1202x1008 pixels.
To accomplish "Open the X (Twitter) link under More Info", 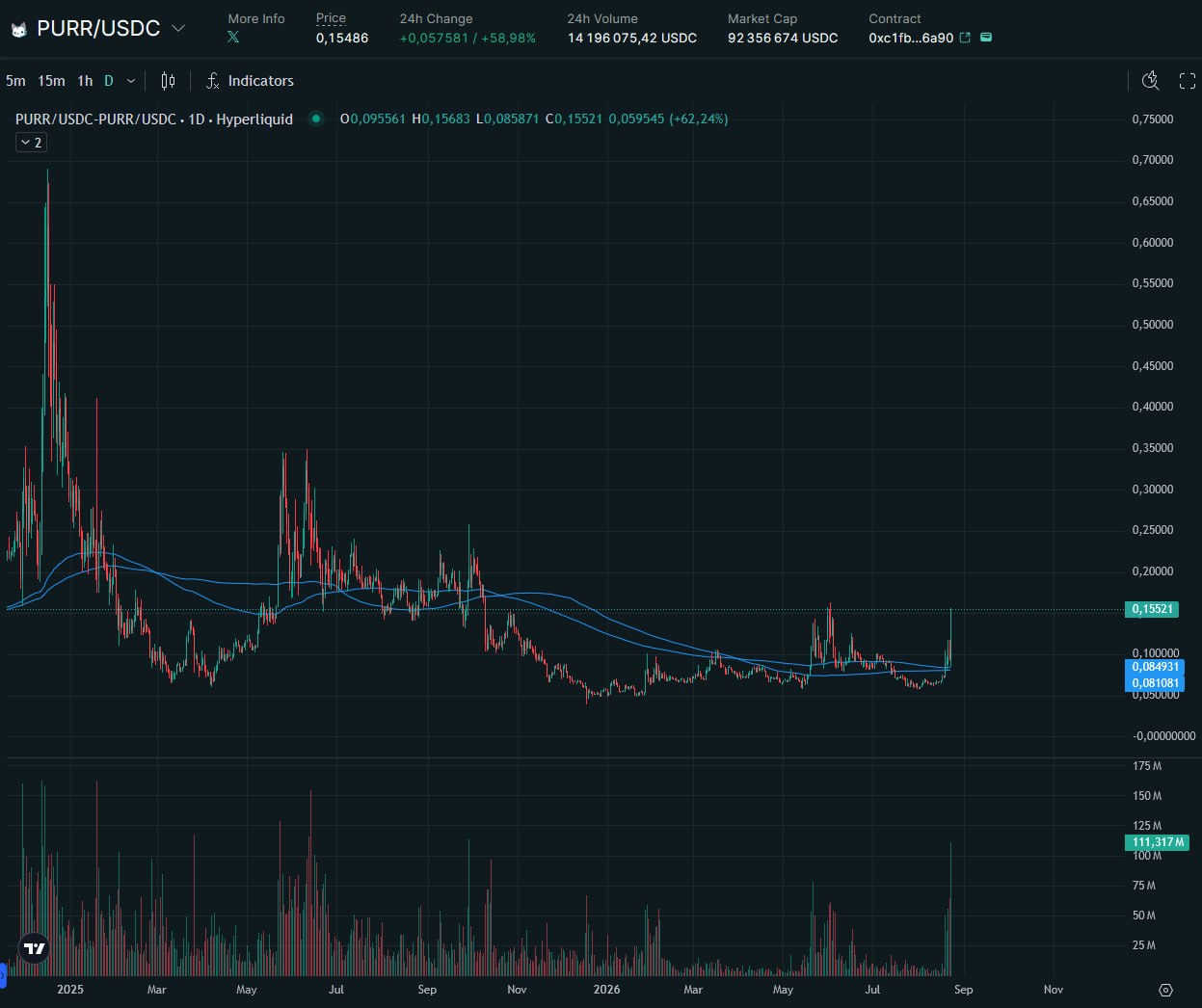I will pyautogui.click(x=233, y=37).
